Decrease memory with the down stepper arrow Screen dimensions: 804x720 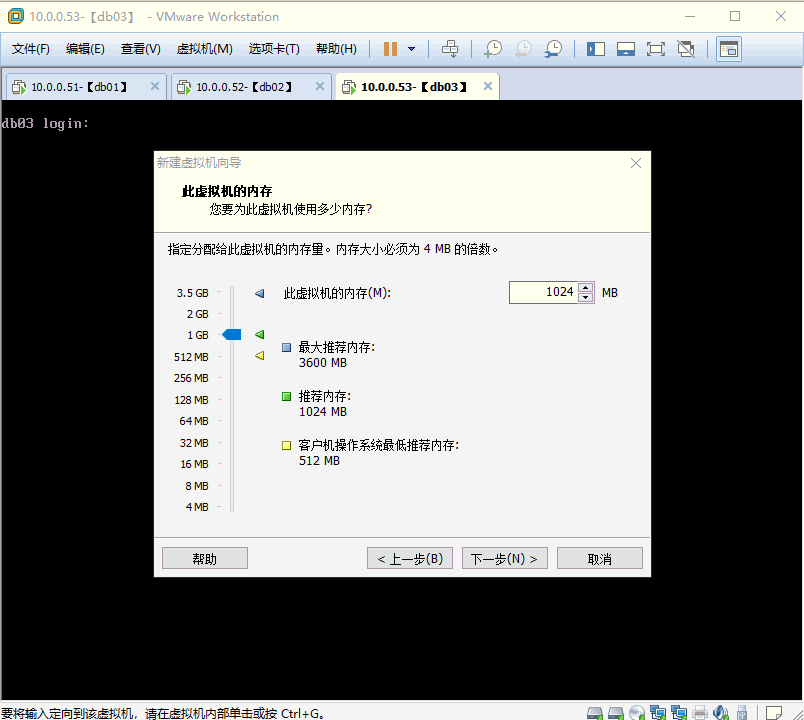pyautogui.click(x=585, y=297)
